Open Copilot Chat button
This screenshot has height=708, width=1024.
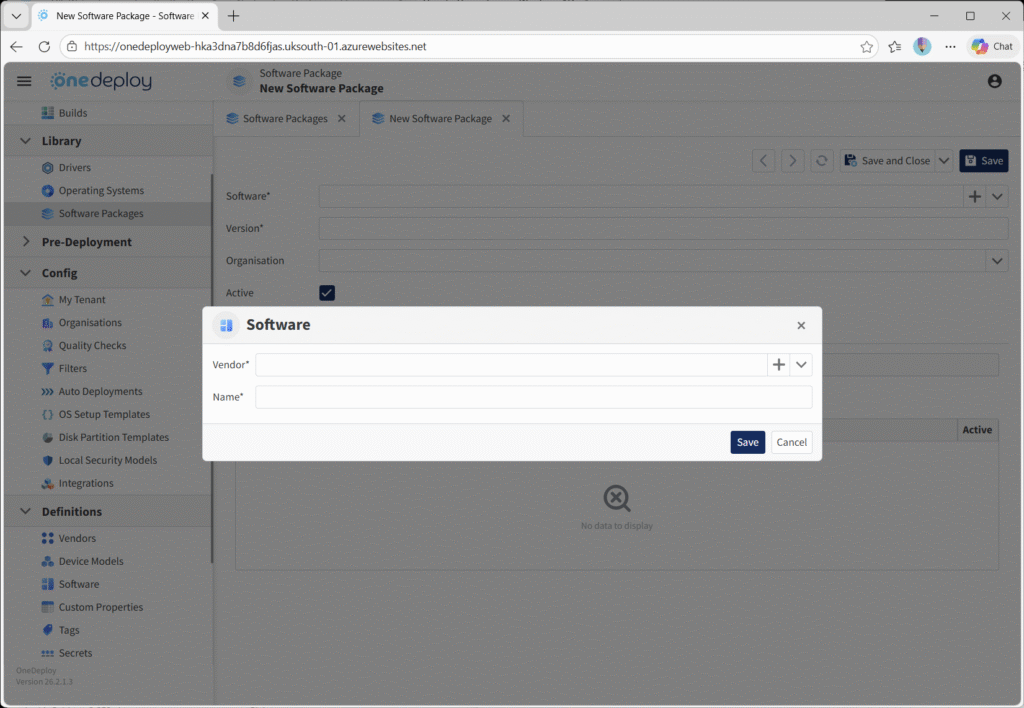pyautogui.click(x=993, y=46)
